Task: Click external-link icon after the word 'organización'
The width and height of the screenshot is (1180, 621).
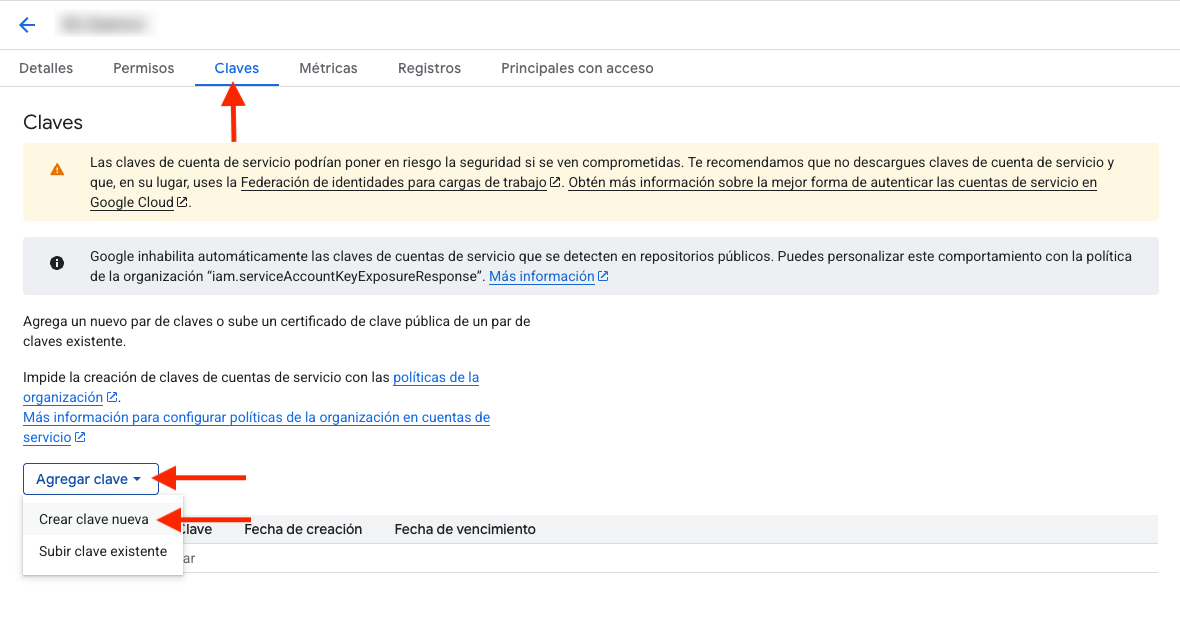Action: point(112,398)
